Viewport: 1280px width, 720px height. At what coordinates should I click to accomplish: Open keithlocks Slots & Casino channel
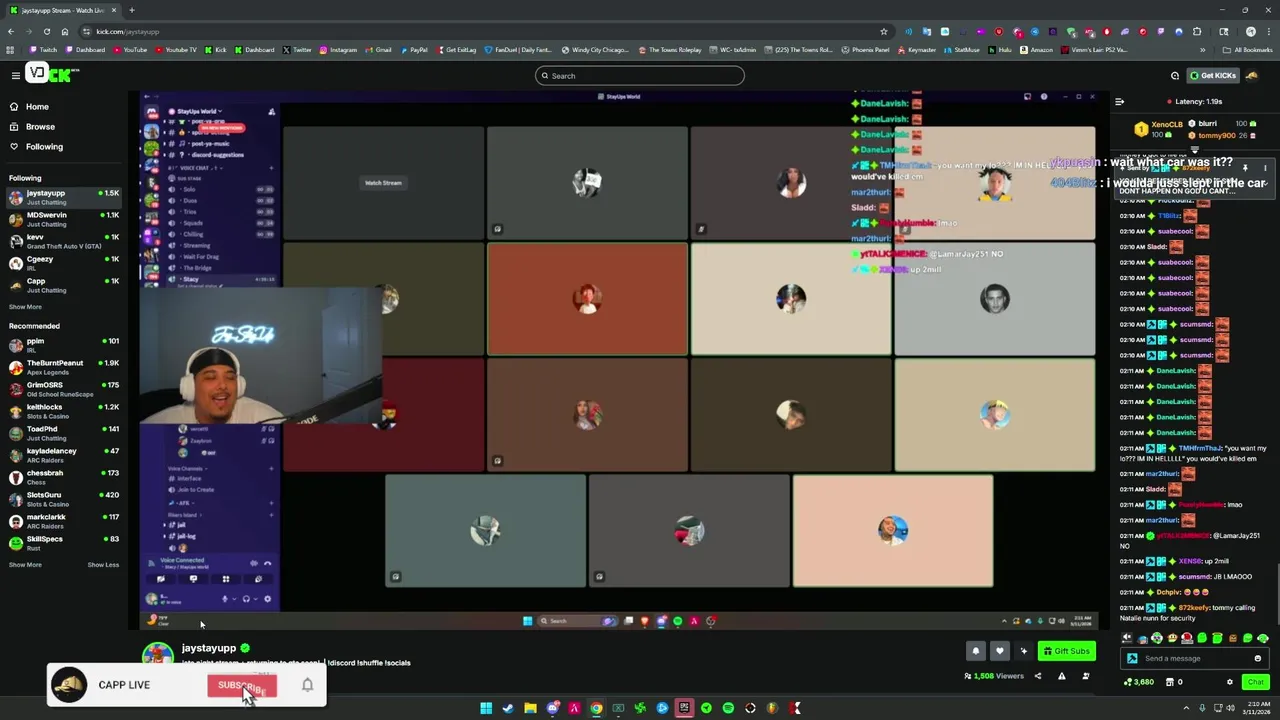click(x=63, y=412)
